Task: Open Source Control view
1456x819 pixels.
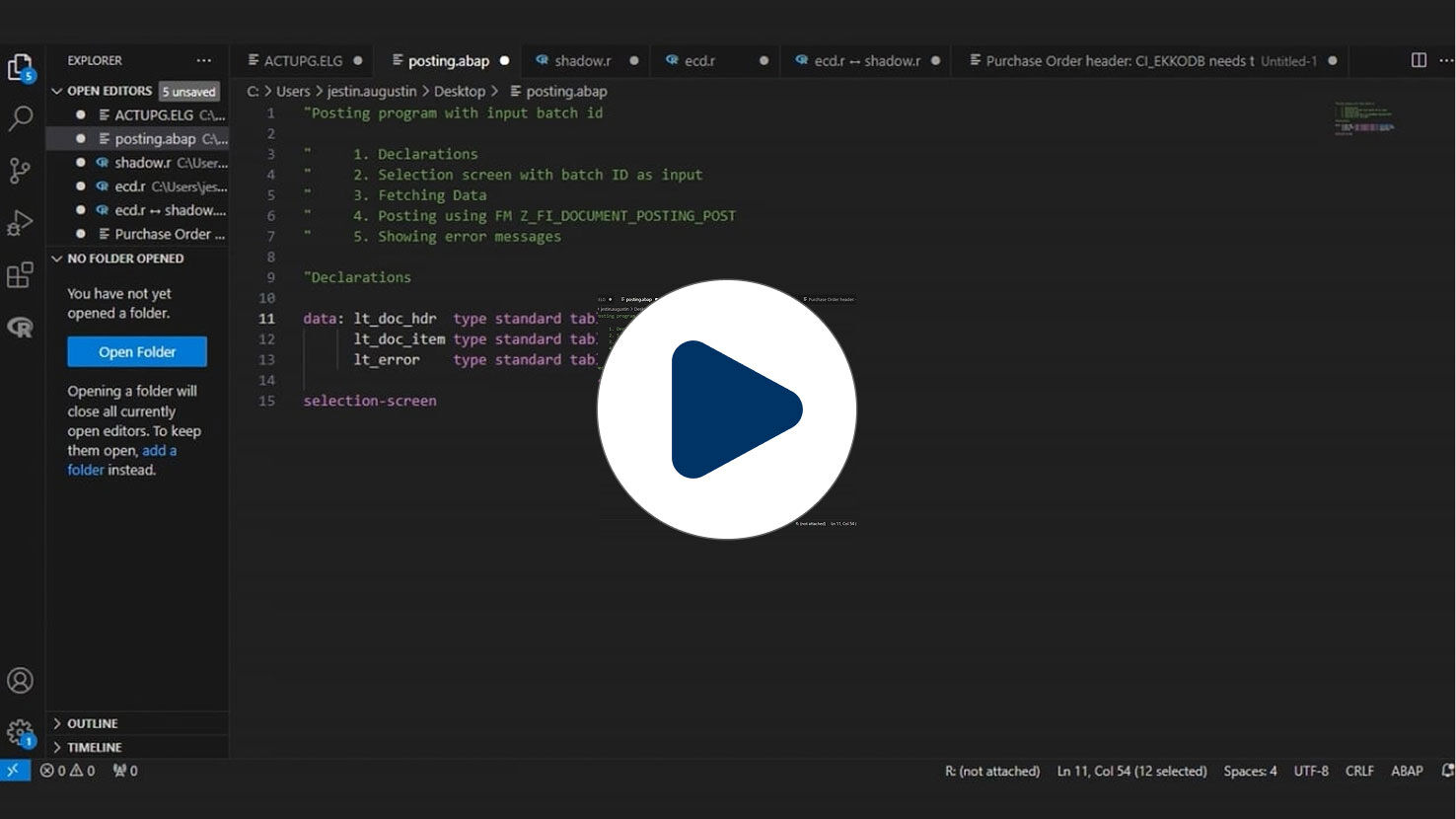Action: [x=20, y=171]
